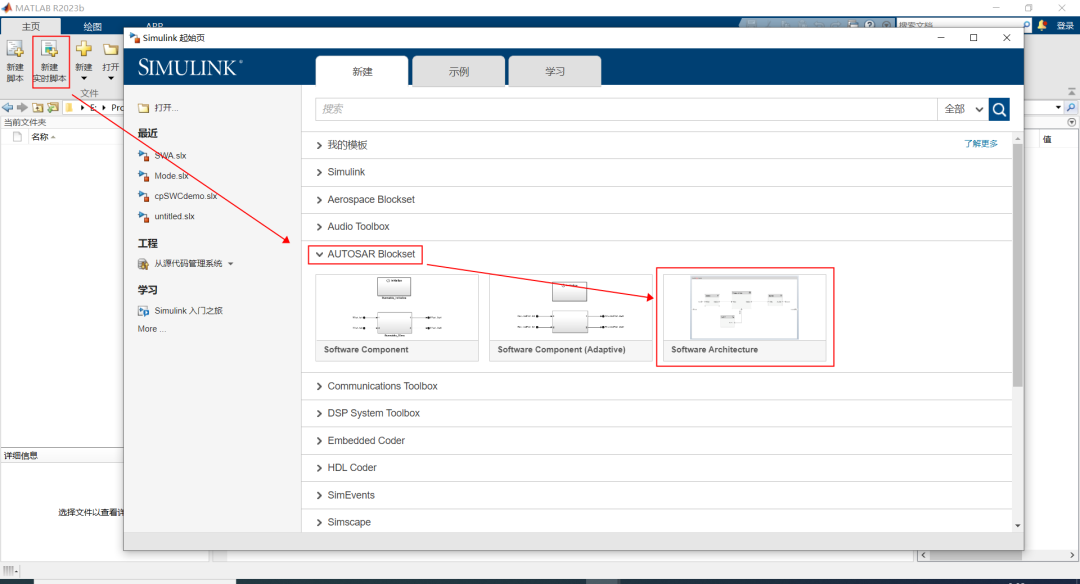
Task: Click the browse-for-folder icon in MATLAB
Action: (x=53, y=107)
